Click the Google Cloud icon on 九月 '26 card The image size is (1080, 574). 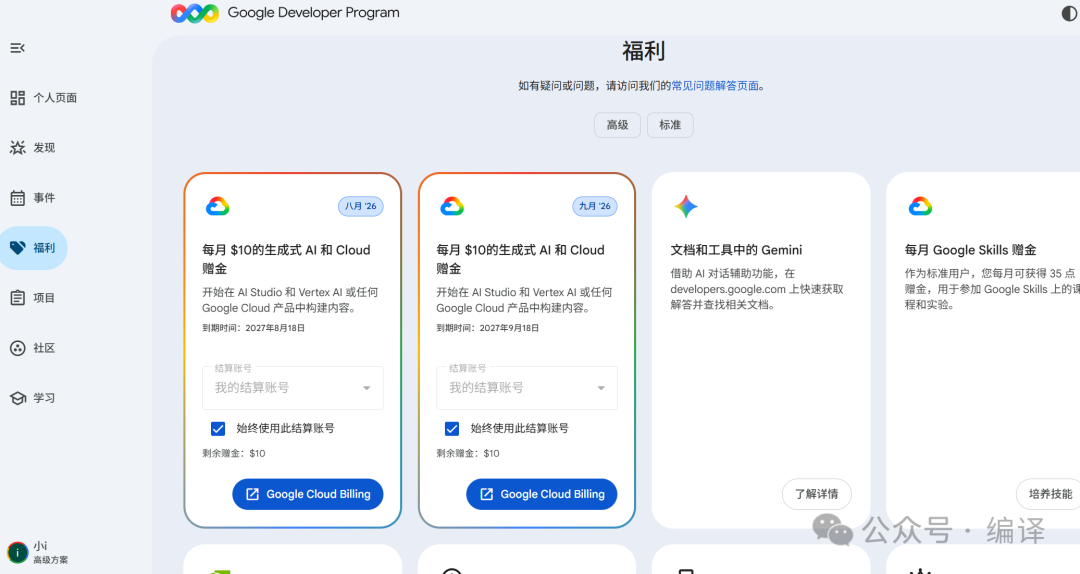452,206
